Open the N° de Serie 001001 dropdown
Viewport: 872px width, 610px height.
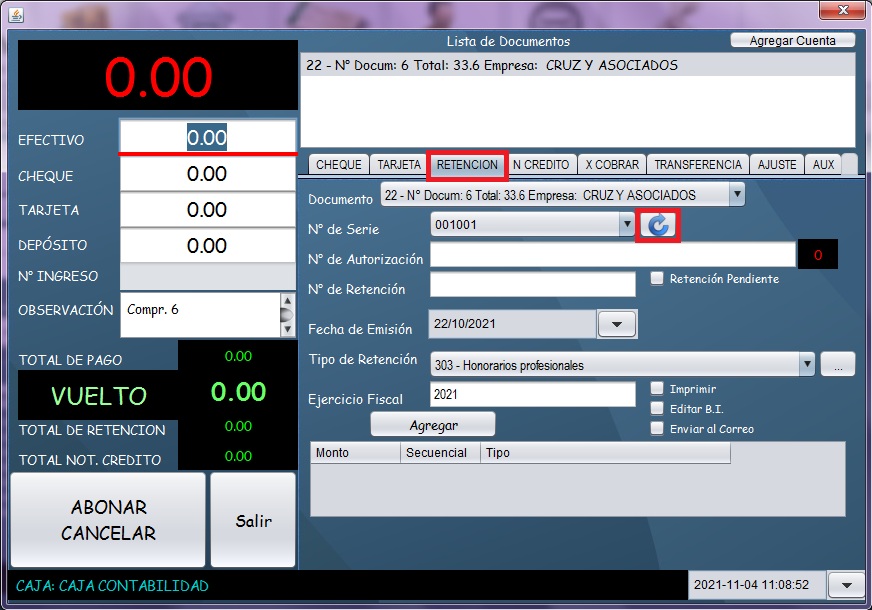[626, 225]
